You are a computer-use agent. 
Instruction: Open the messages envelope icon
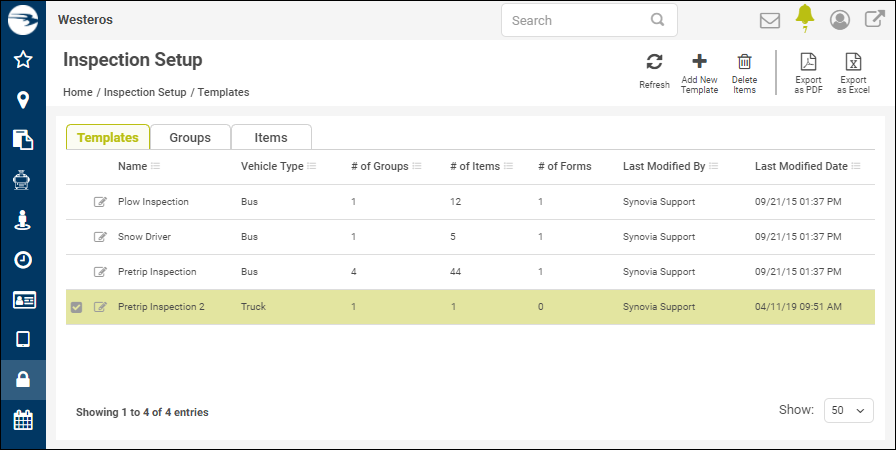[770, 20]
